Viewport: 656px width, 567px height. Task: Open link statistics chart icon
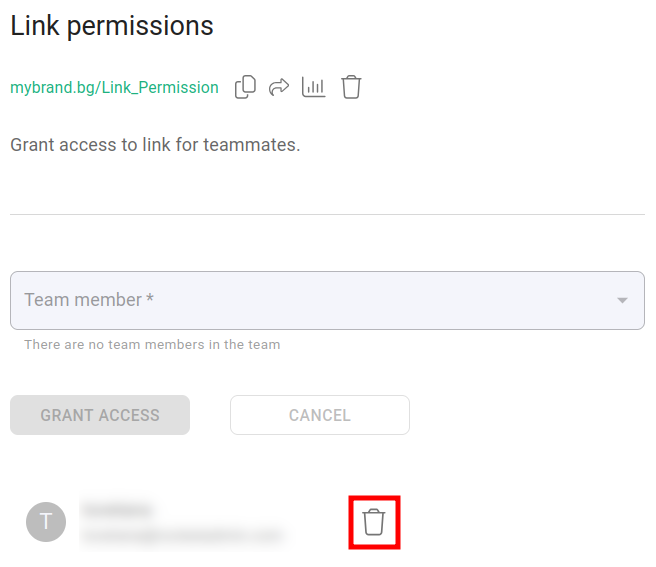click(x=314, y=87)
